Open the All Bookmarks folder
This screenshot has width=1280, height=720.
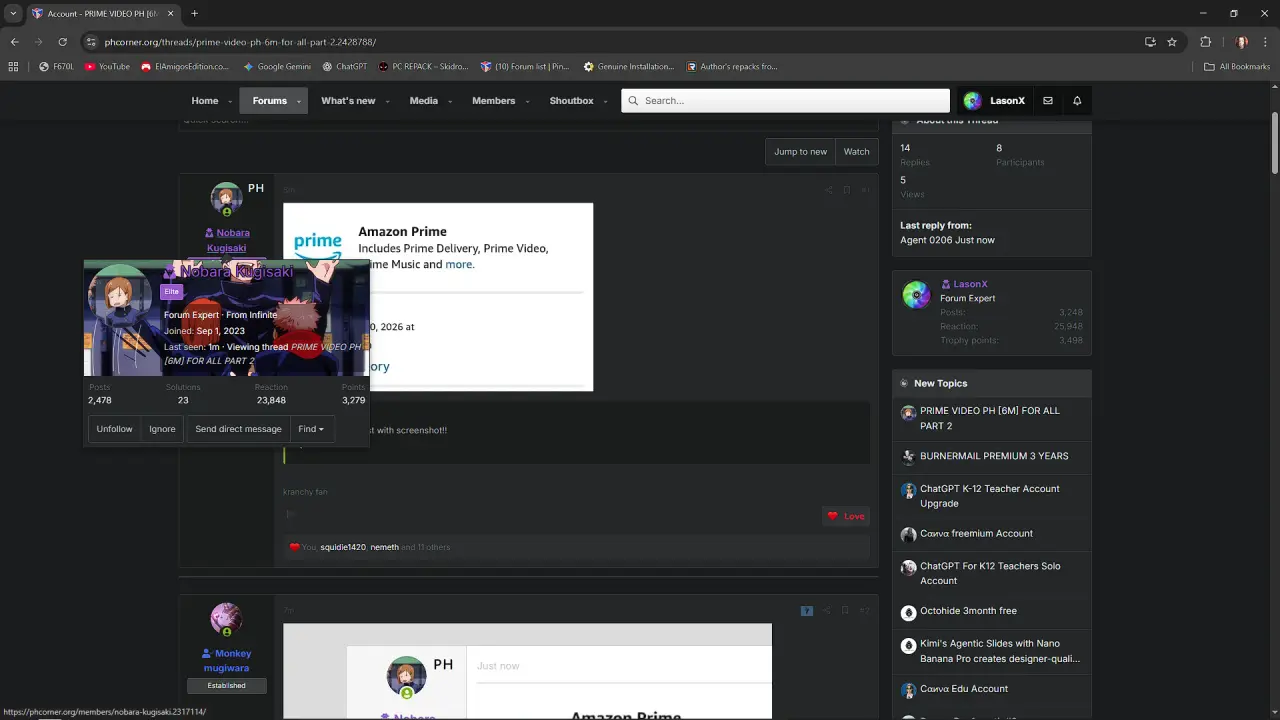pos(1237,67)
